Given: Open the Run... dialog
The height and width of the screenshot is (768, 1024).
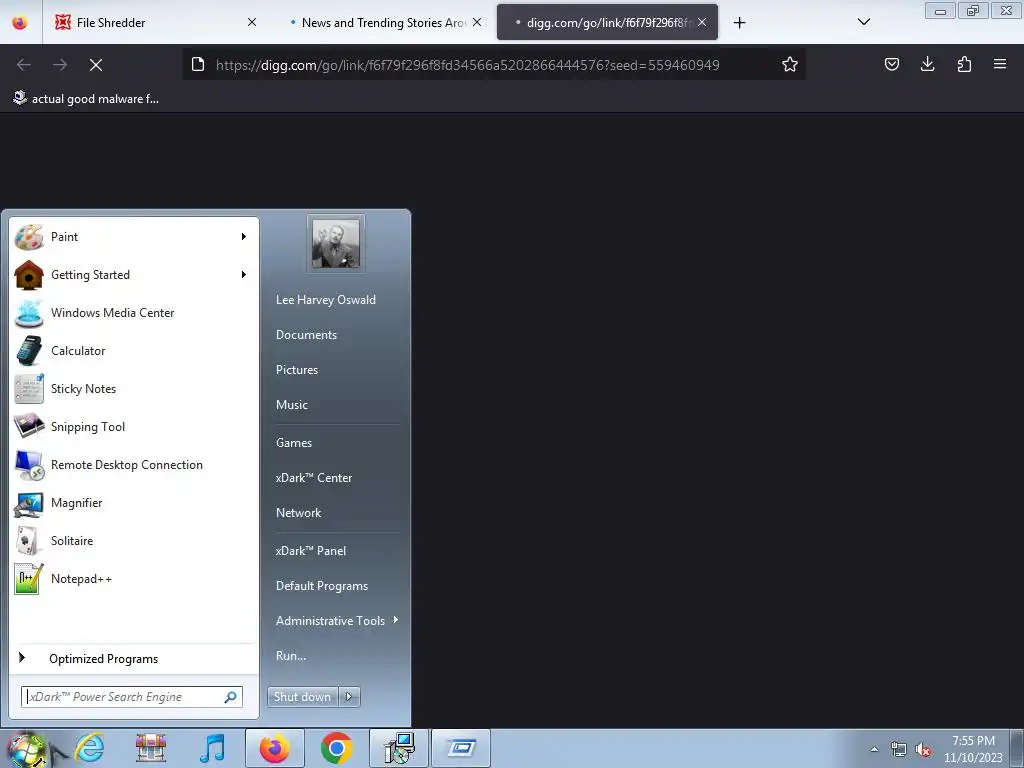Looking at the screenshot, I should (291, 656).
